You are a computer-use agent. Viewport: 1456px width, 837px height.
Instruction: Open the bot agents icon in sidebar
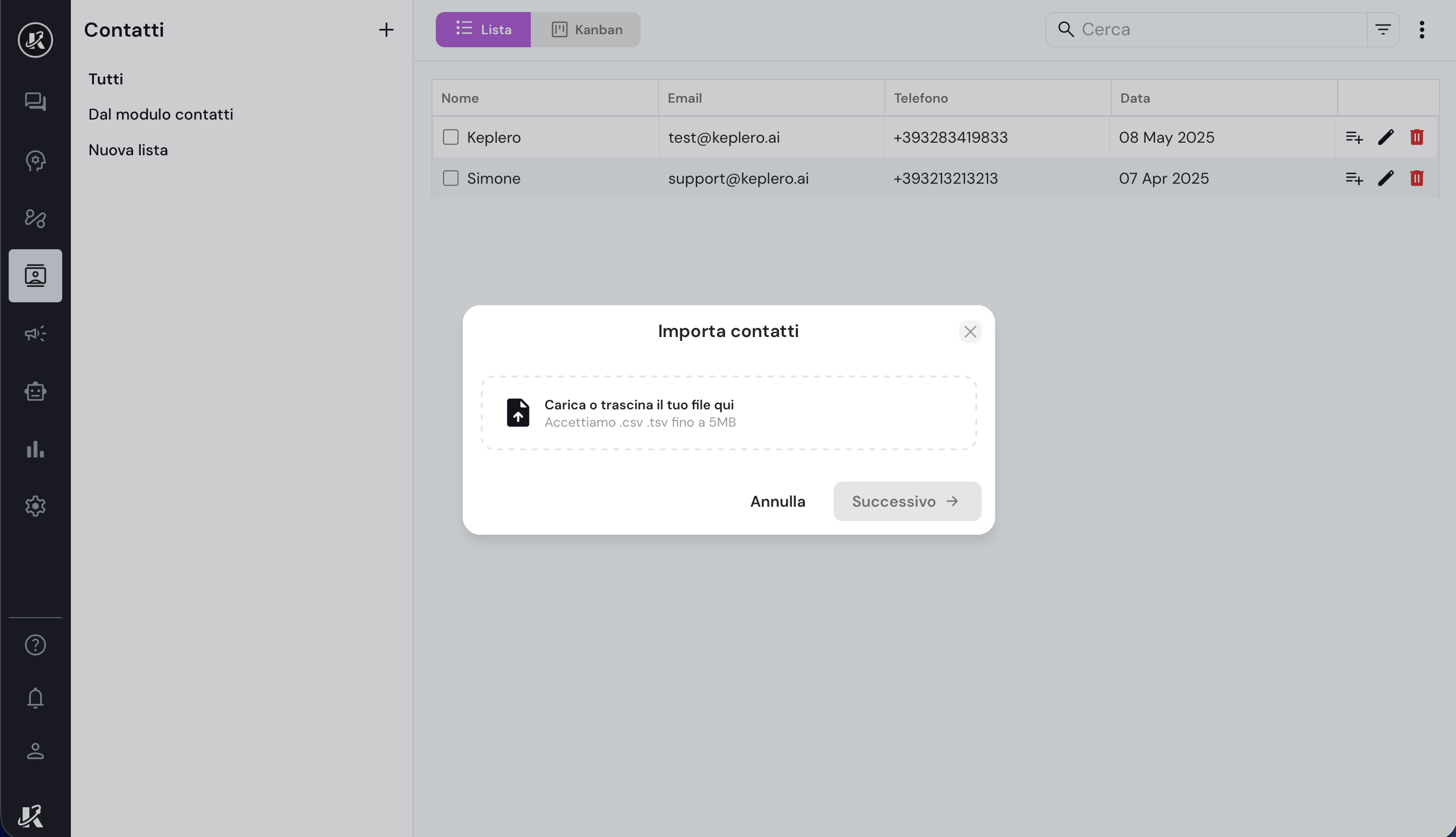[35, 391]
